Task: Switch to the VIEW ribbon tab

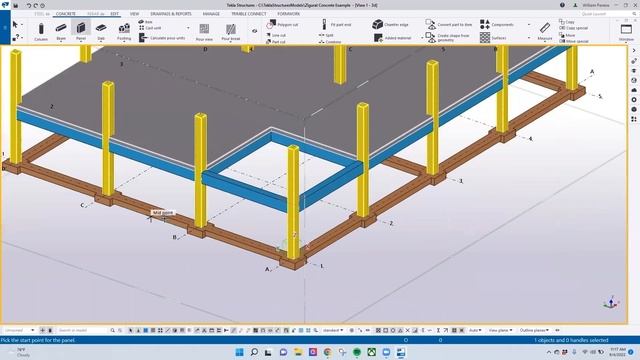Action: click(134, 14)
